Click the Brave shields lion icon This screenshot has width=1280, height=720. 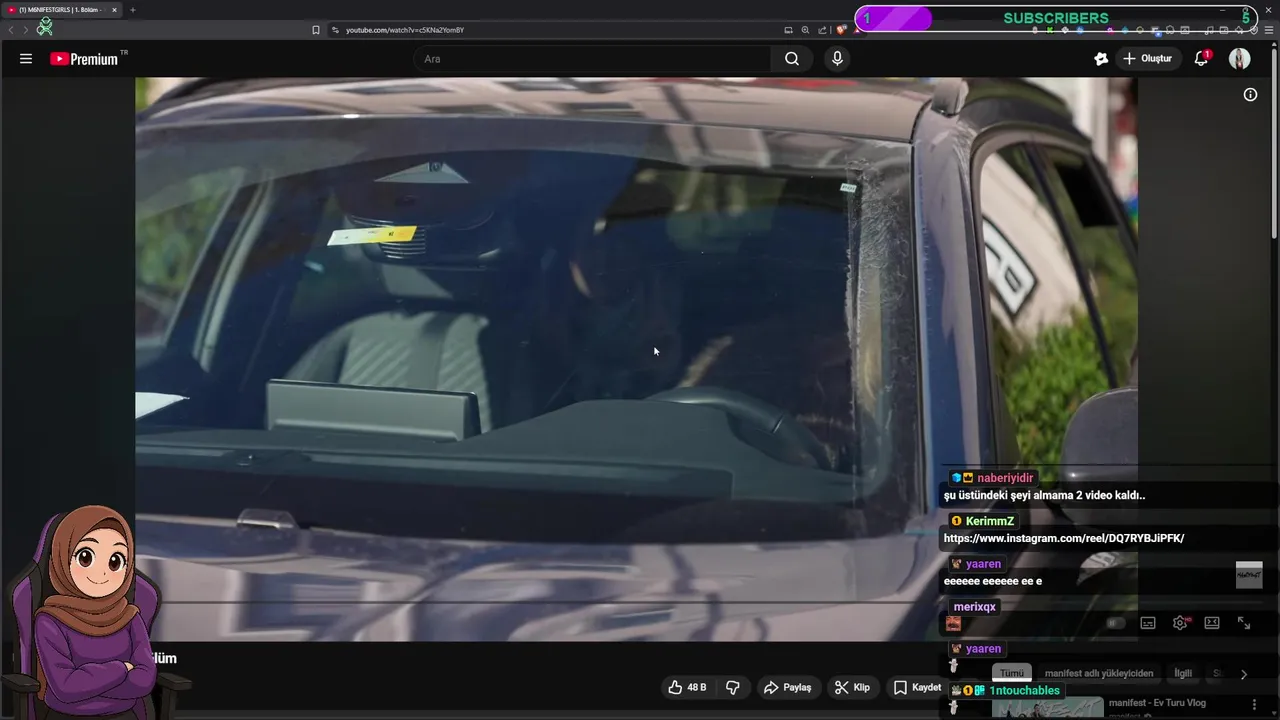[841, 30]
